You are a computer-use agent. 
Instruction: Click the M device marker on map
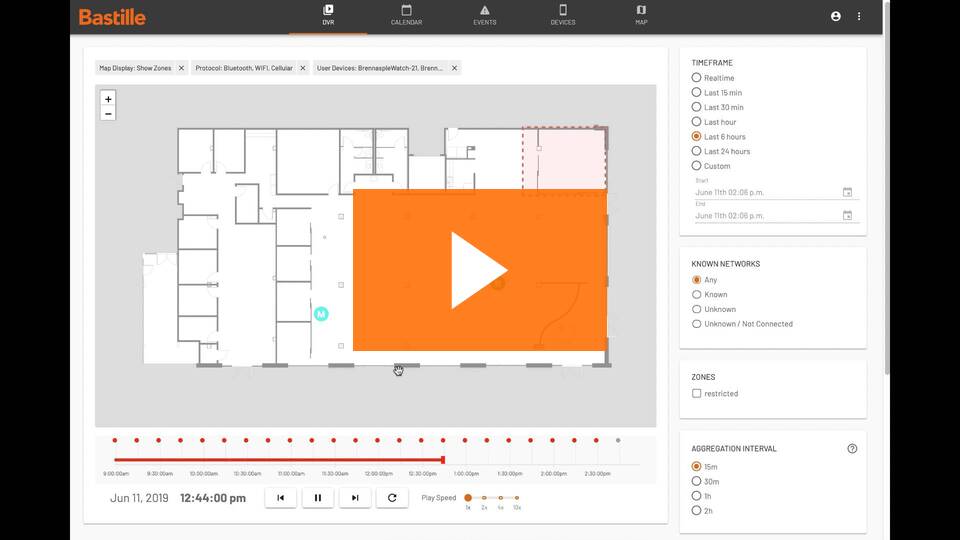[x=321, y=314]
